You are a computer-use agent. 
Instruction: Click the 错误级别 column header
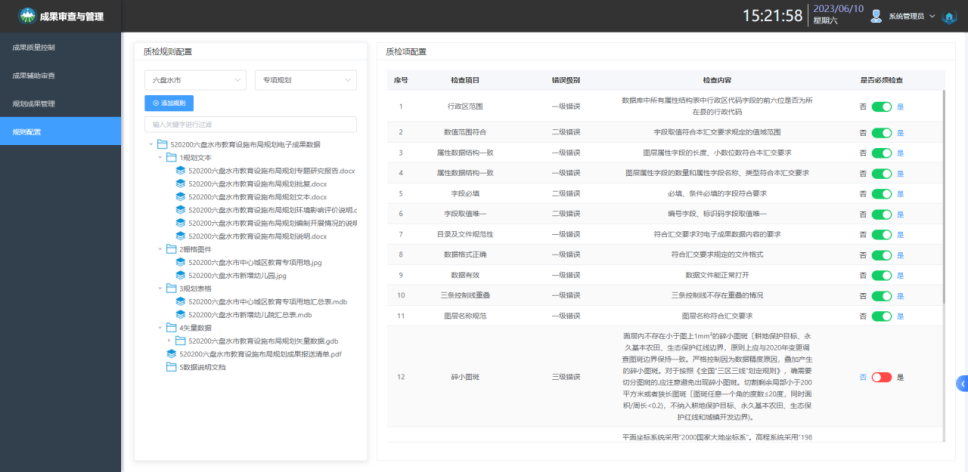click(565, 80)
